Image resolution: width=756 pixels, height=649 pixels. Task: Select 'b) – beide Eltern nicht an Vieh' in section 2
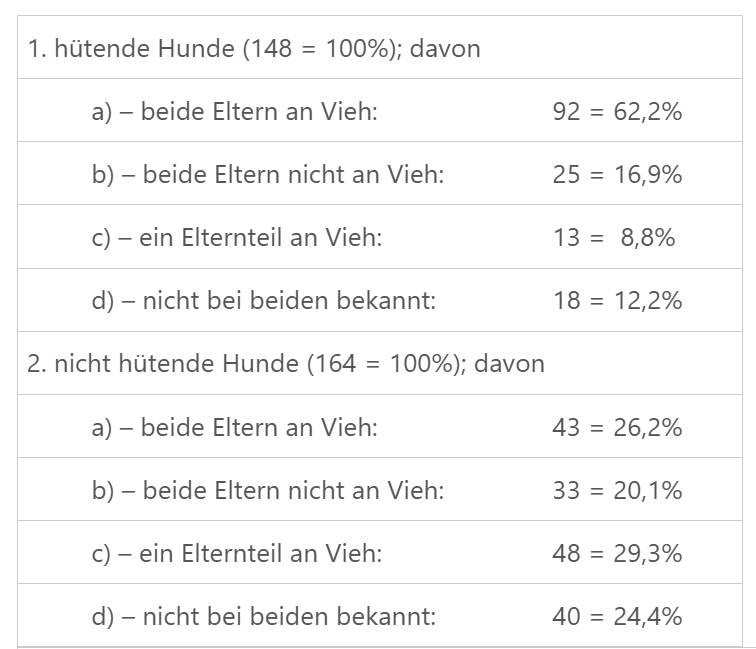tap(267, 490)
